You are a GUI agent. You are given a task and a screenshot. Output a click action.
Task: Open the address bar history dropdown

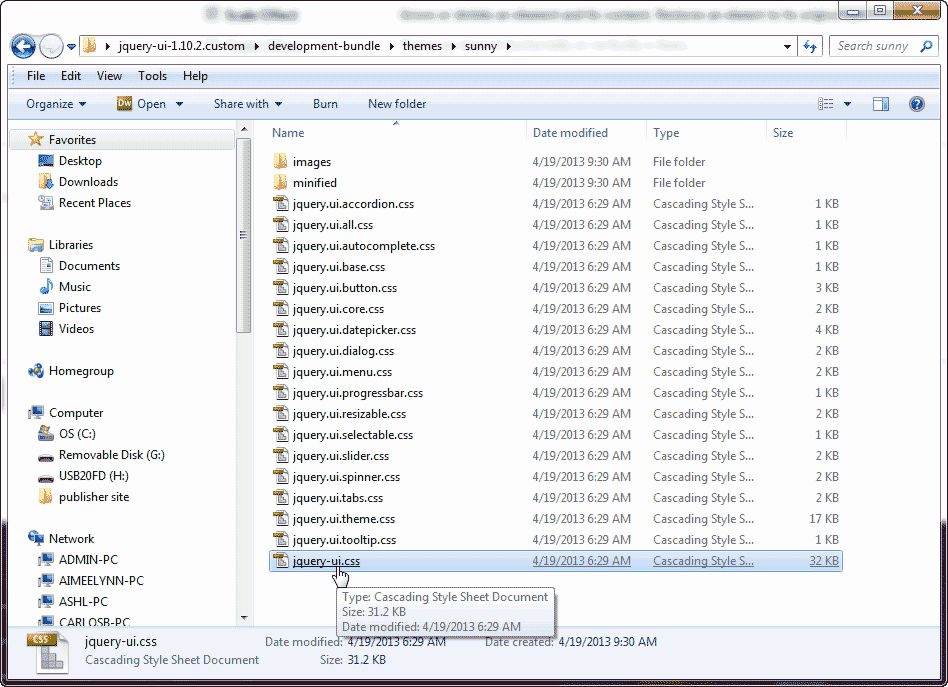pos(787,47)
